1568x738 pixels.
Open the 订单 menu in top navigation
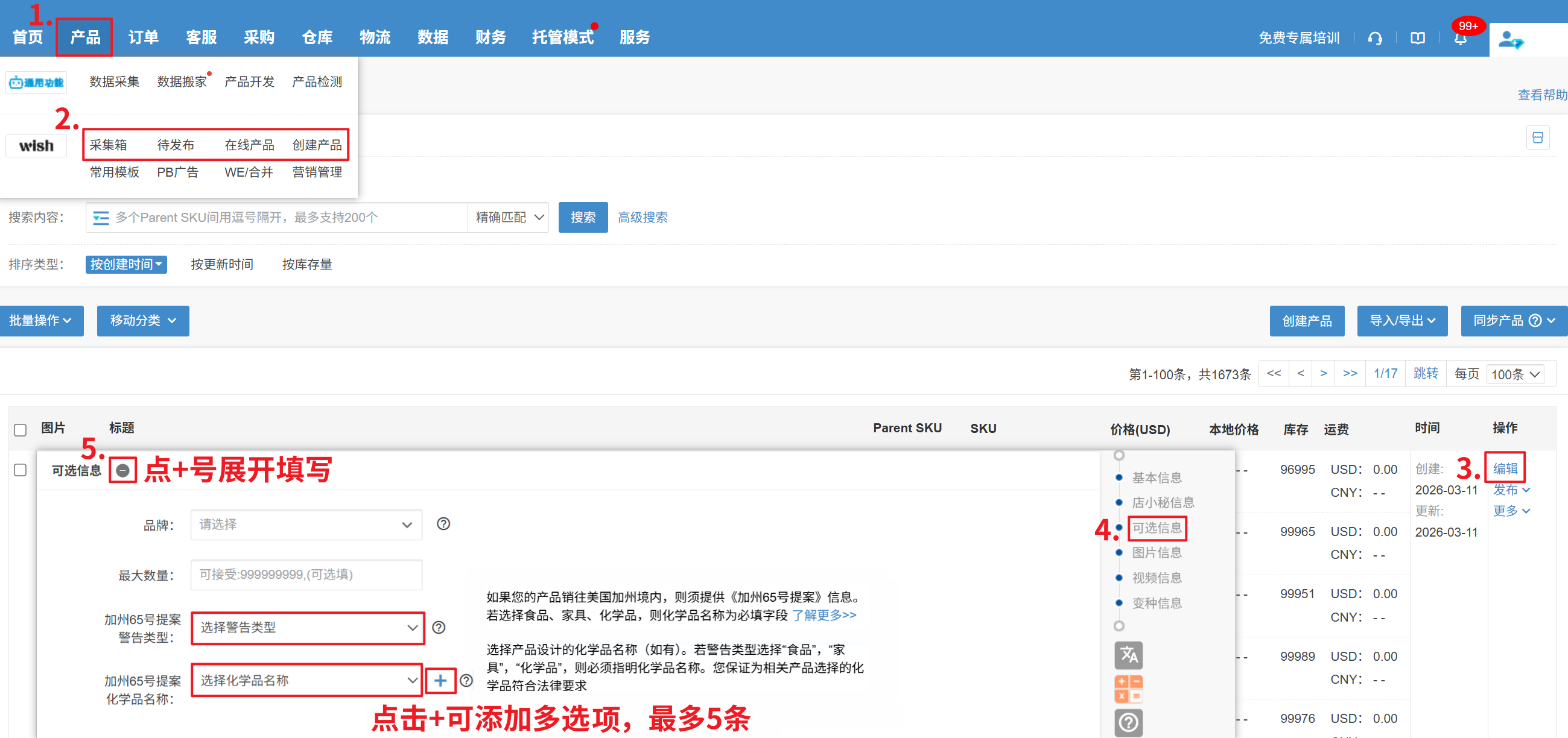(143, 37)
